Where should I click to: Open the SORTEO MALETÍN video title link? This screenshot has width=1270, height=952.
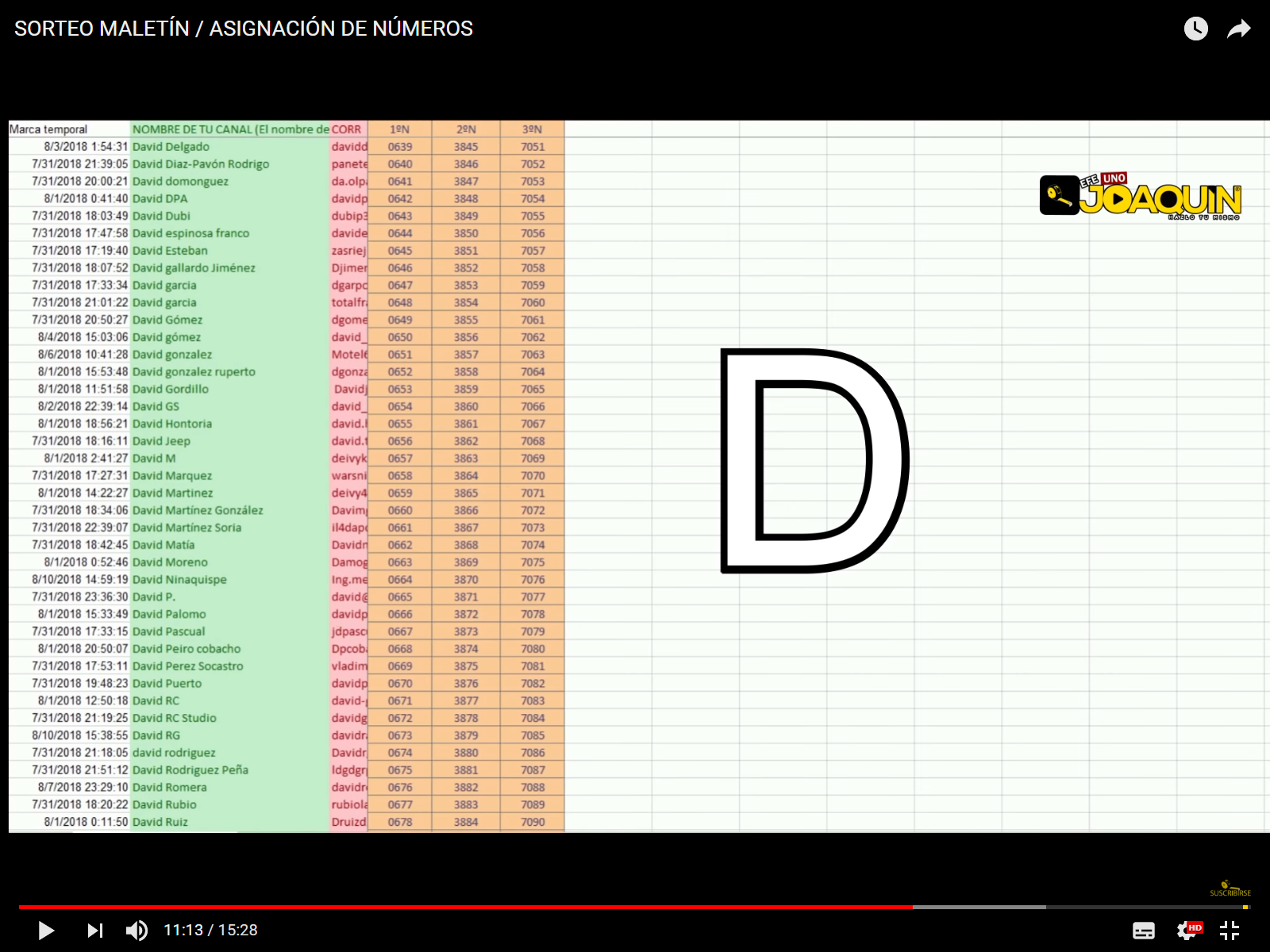[244, 29]
